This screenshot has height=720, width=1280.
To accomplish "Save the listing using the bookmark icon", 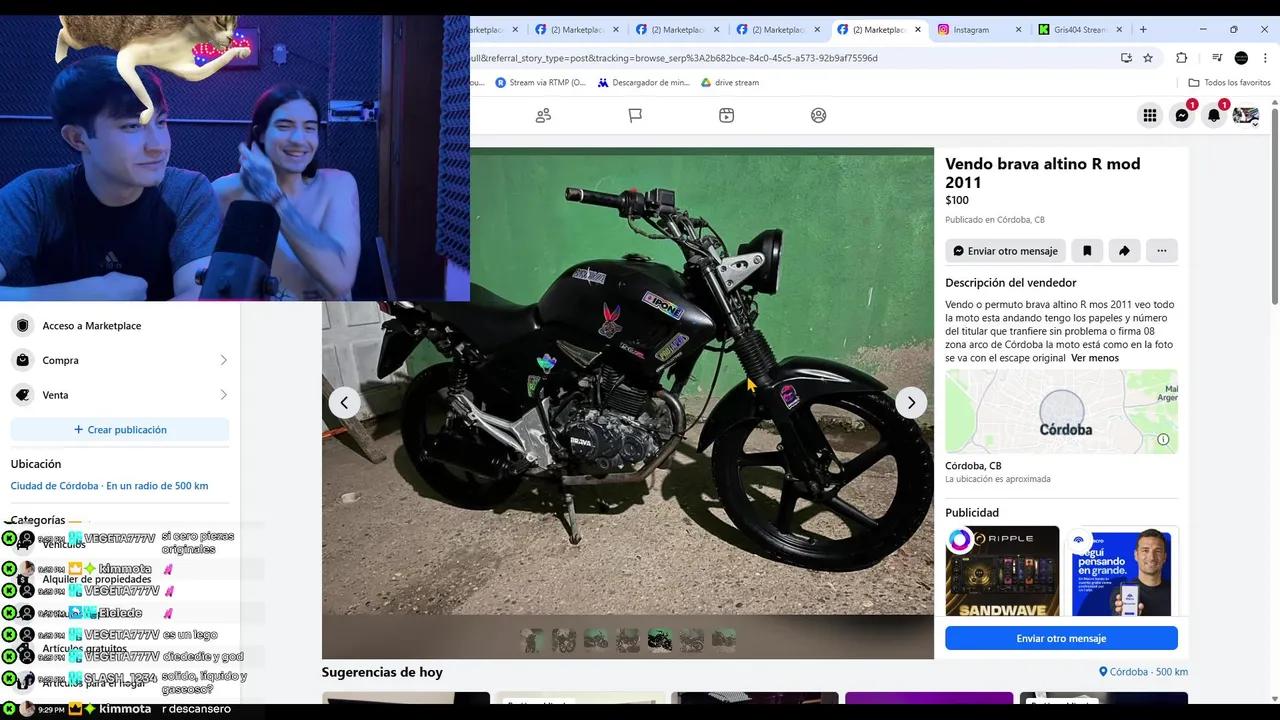I will [1087, 250].
